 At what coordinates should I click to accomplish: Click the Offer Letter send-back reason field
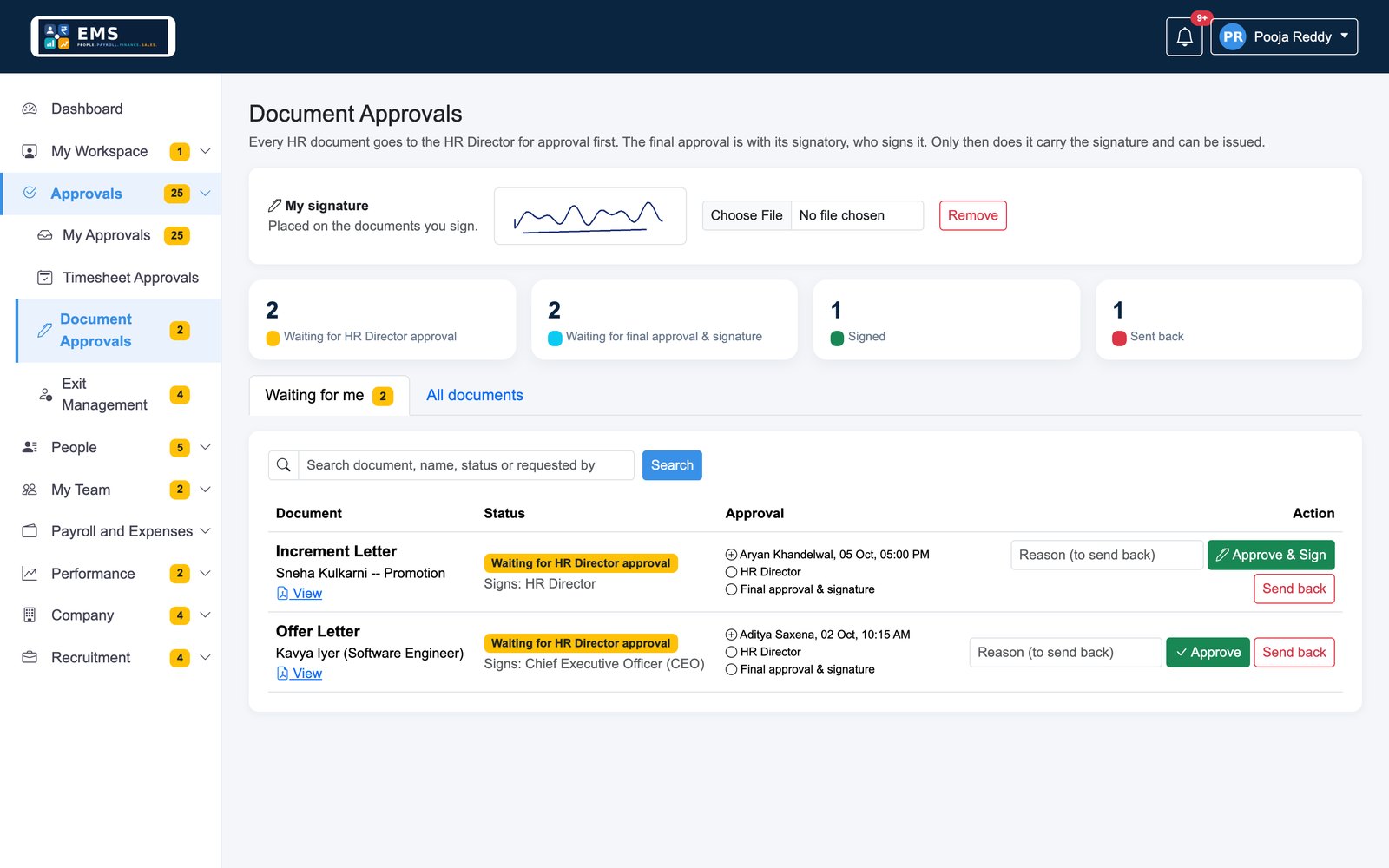[x=1065, y=652]
